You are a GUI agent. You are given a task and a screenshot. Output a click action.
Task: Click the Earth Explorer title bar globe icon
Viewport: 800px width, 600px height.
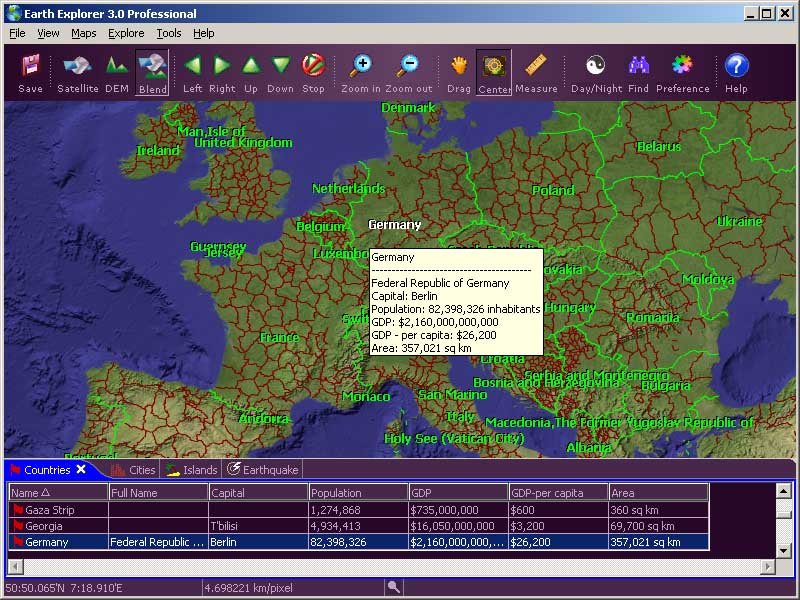pos(13,13)
